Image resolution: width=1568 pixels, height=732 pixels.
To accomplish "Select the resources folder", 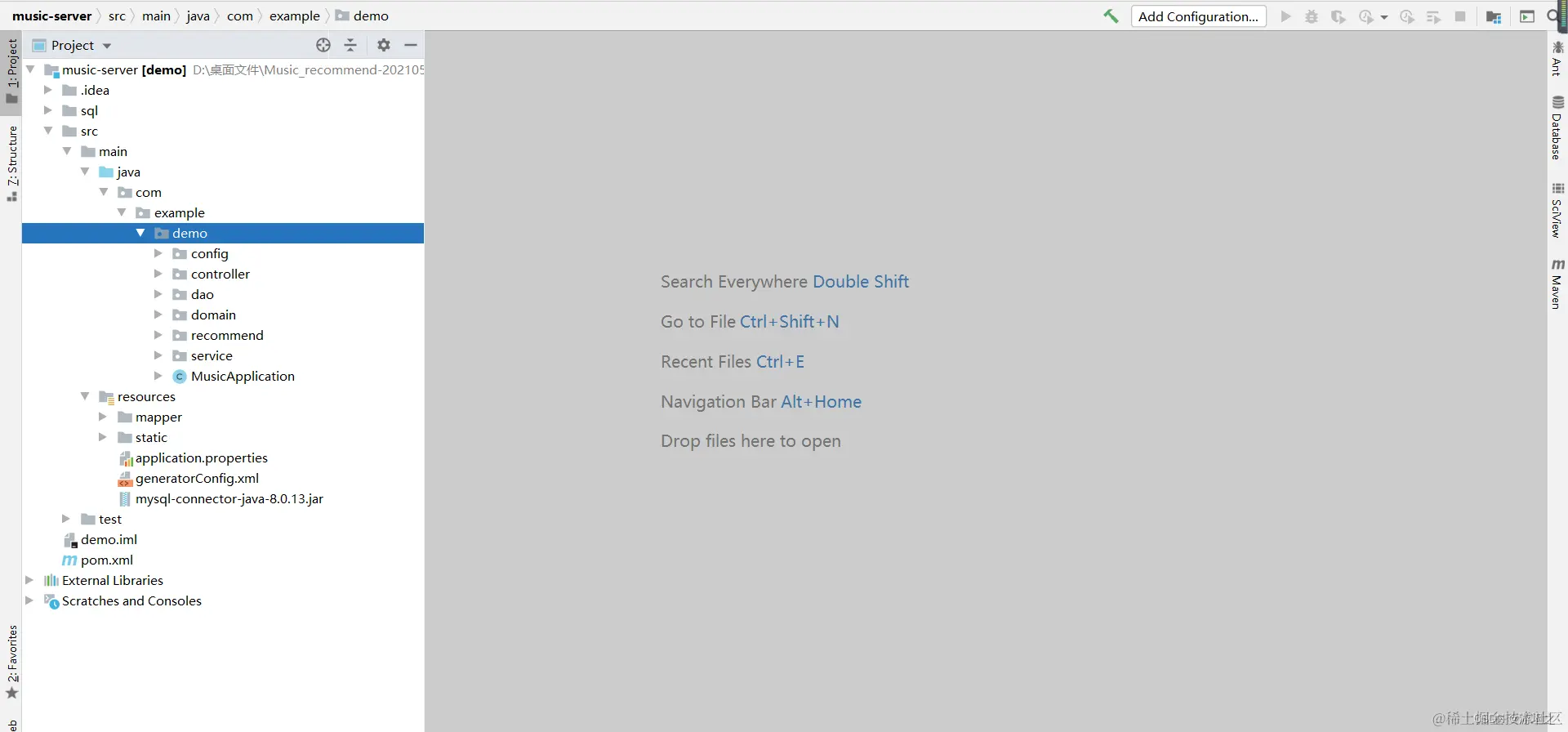I will [146, 396].
